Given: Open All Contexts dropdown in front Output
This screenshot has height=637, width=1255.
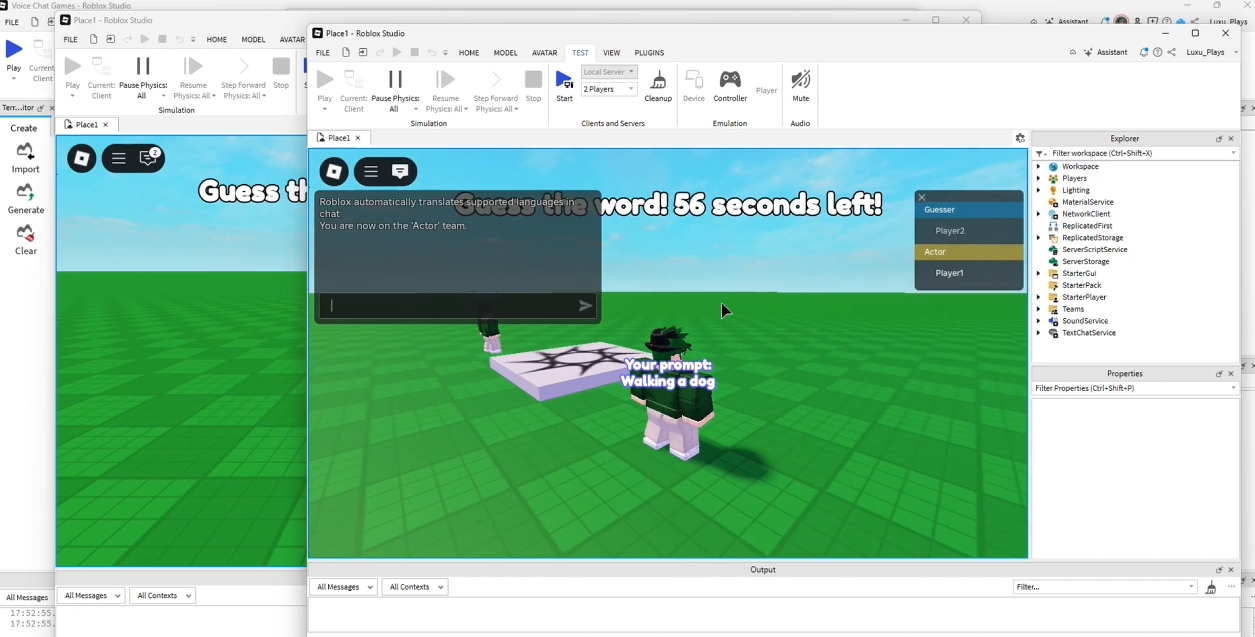Looking at the screenshot, I should (x=415, y=587).
